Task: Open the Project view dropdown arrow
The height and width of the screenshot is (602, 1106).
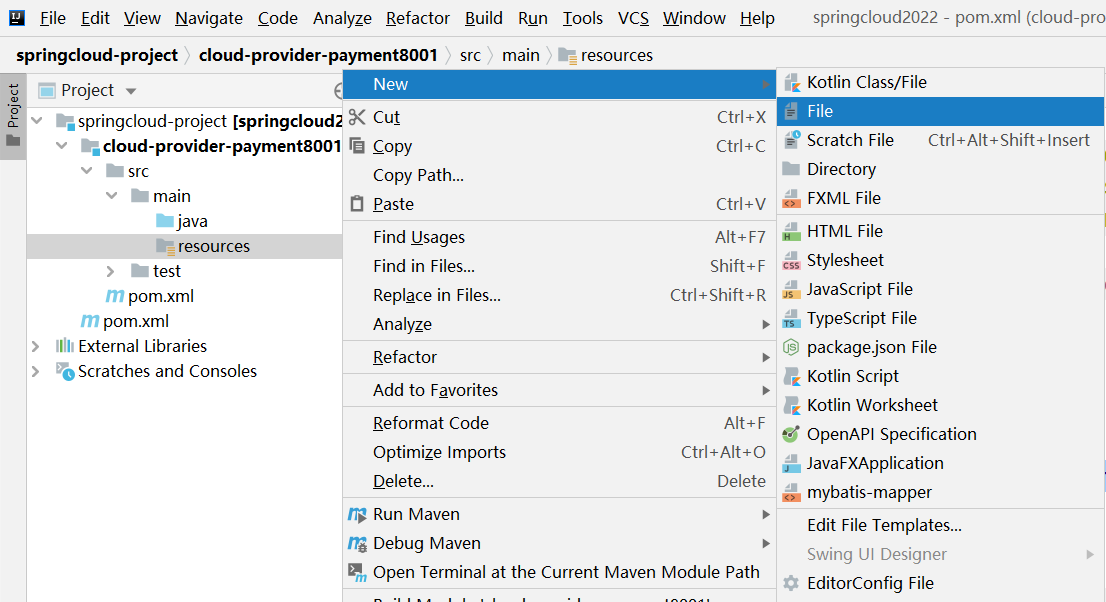Action: [x=130, y=91]
